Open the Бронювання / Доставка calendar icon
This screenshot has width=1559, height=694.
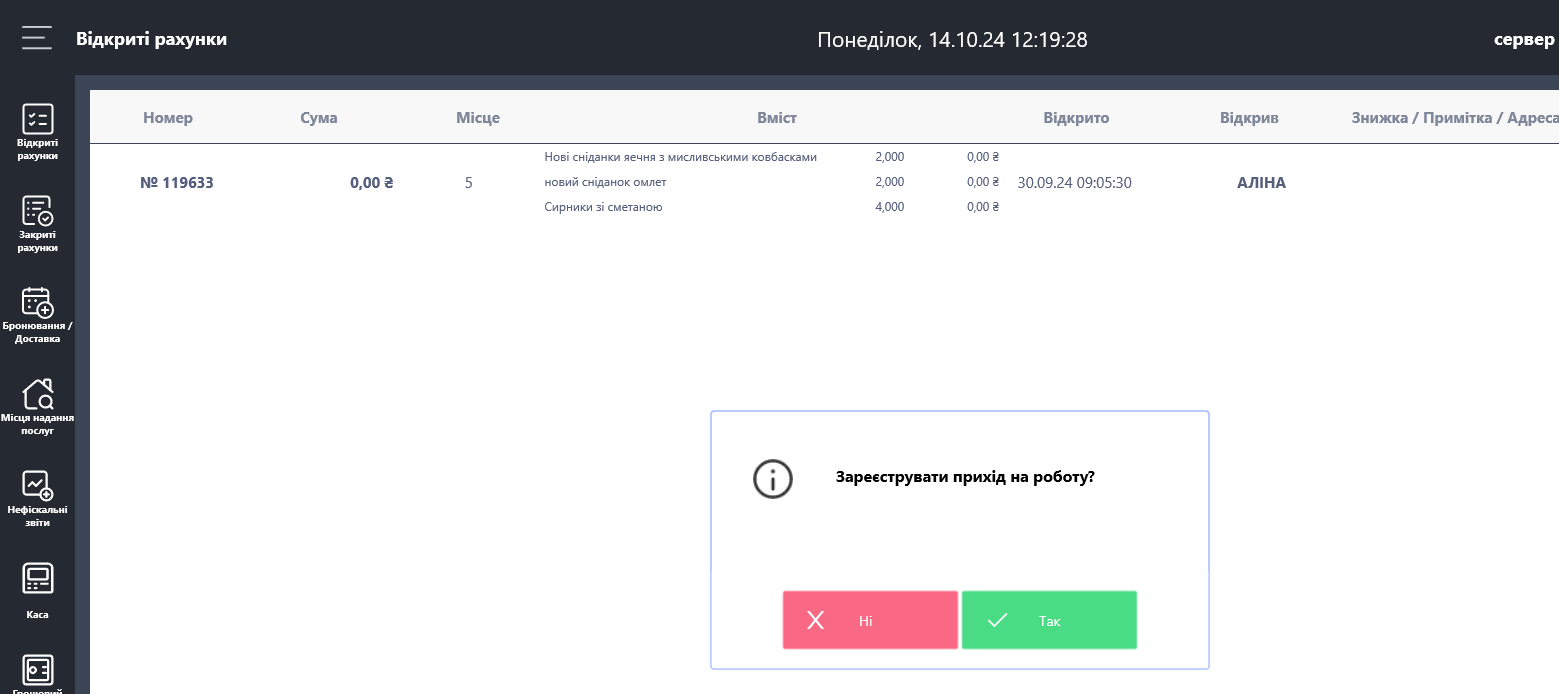pyautogui.click(x=38, y=302)
